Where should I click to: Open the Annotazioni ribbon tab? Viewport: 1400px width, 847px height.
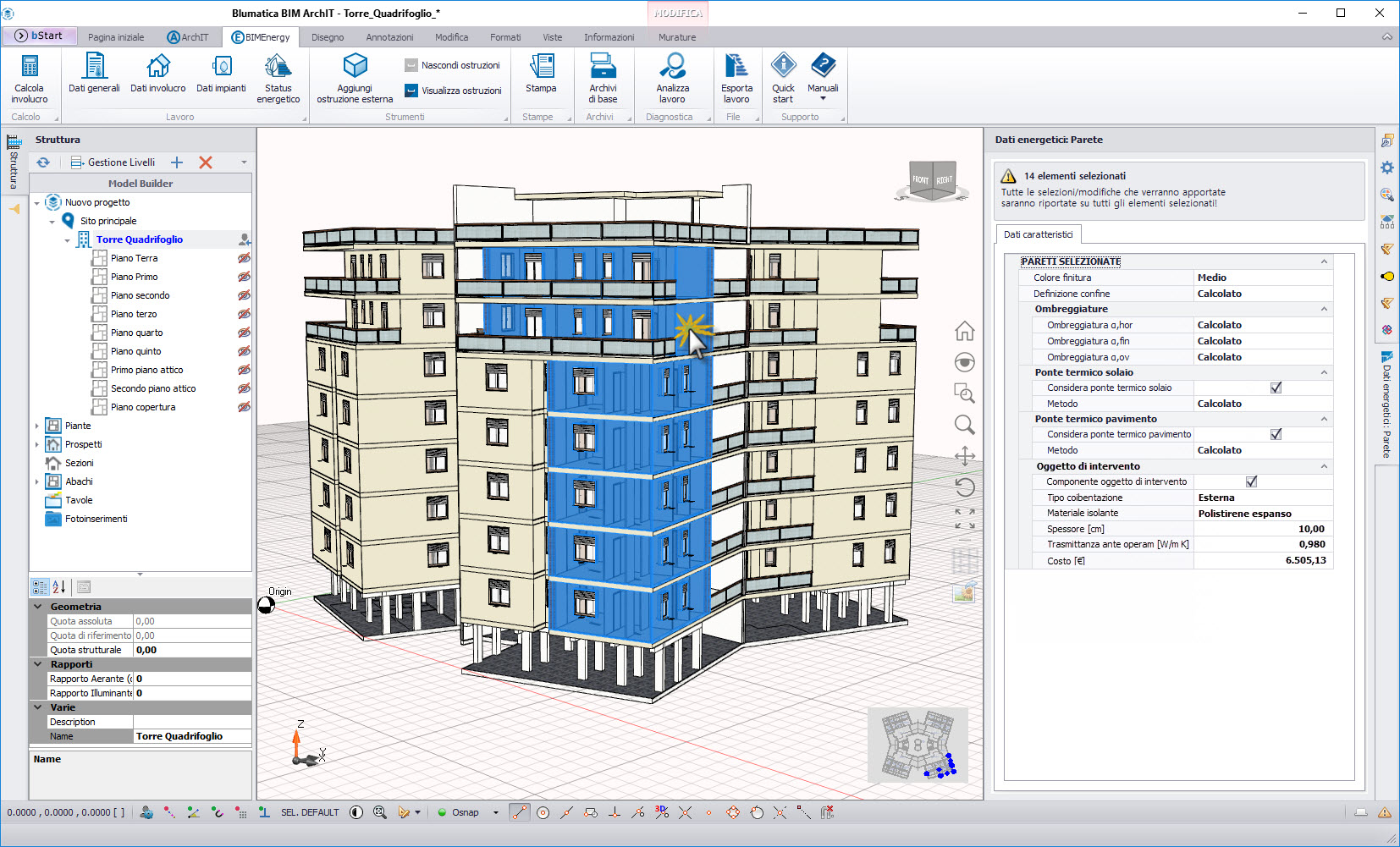click(389, 37)
